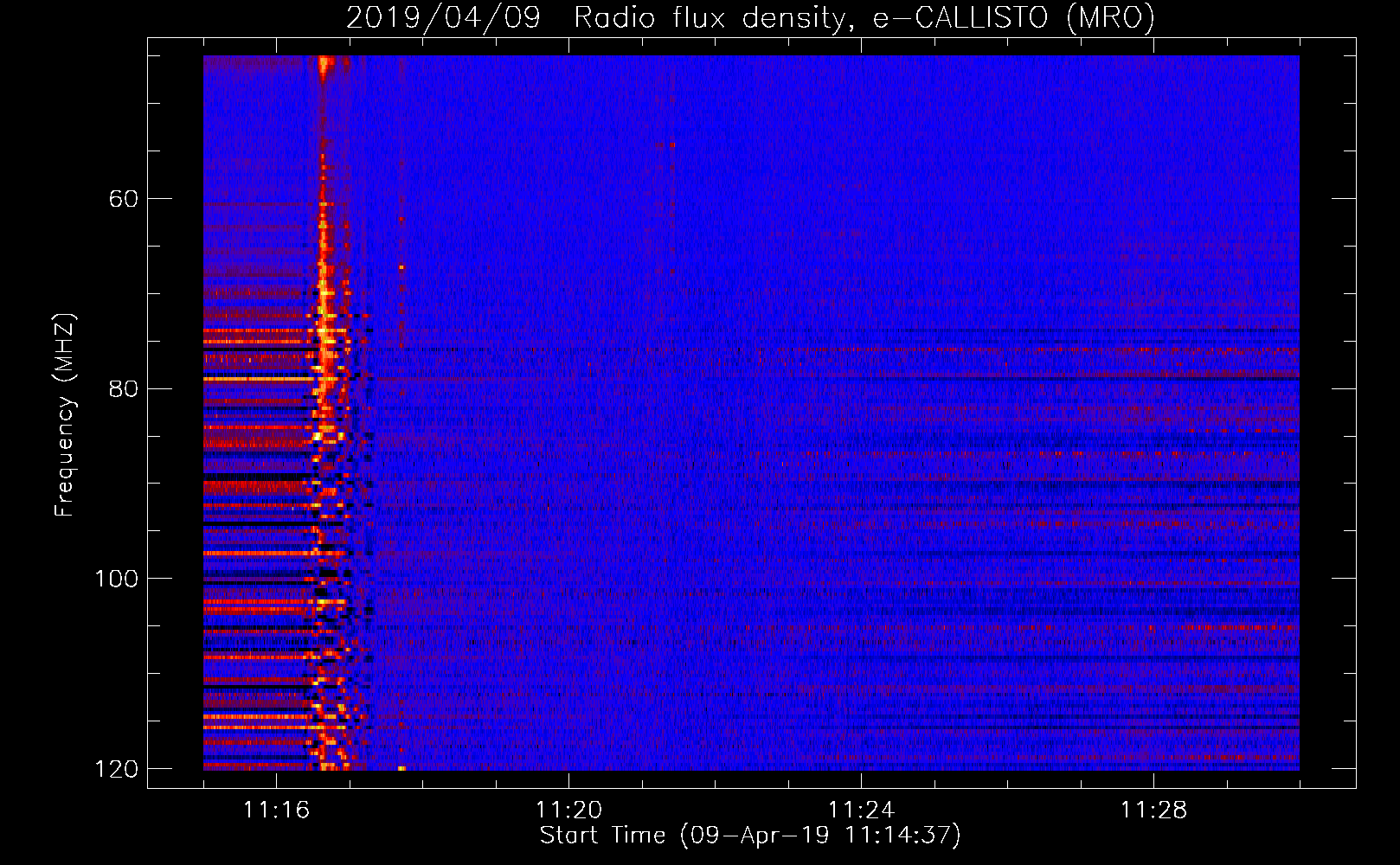The width and height of the screenshot is (1400, 865).
Task: Click the 11:28 time tick label
Action: point(1153,810)
